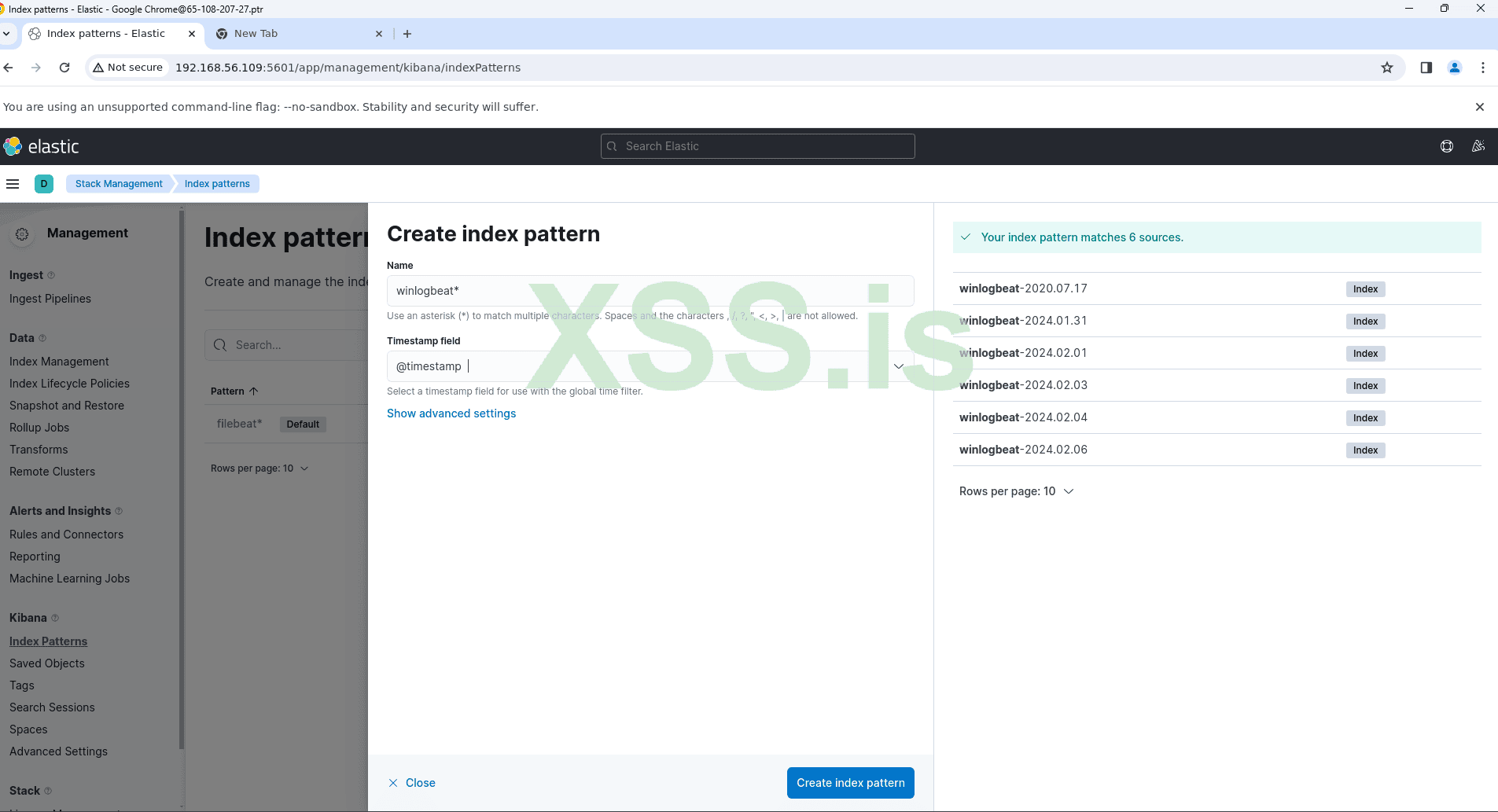The image size is (1498, 812).
Task: Open Reporting in sidebar
Action: click(35, 557)
